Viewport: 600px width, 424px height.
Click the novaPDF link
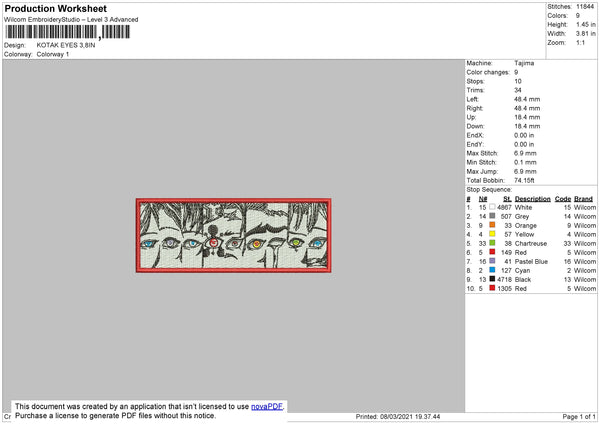pos(267,406)
